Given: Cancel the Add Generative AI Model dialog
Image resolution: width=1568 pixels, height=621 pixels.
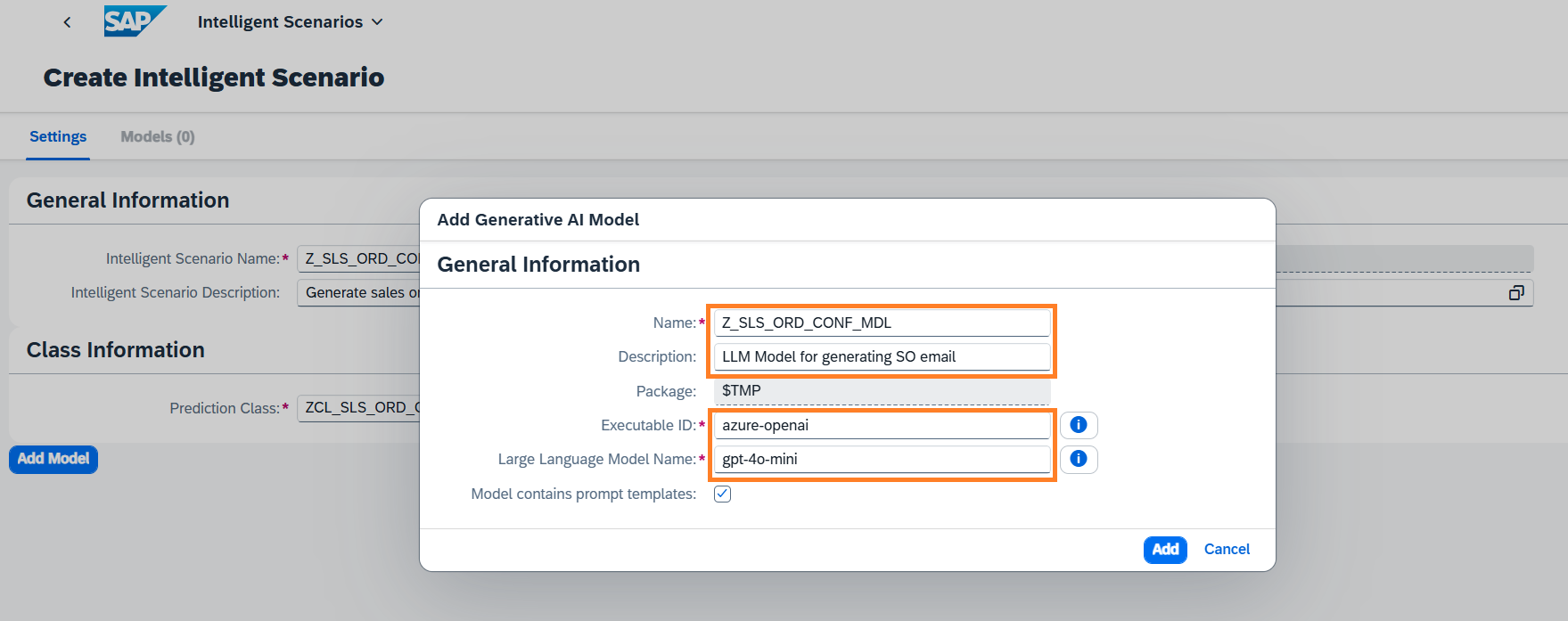Looking at the screenshot, I should [1227, 550].
